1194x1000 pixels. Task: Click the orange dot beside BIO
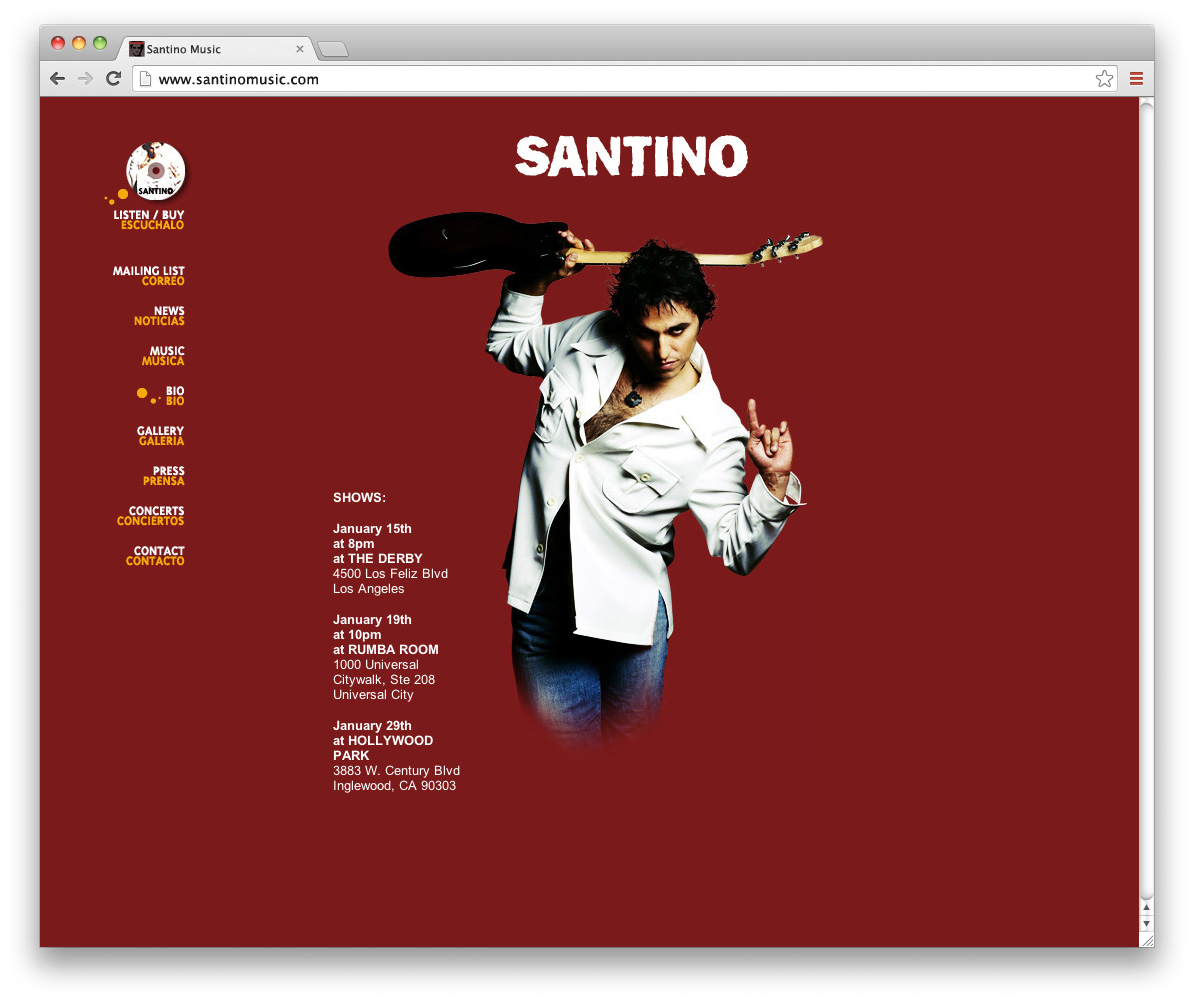(x=143, y=394)
